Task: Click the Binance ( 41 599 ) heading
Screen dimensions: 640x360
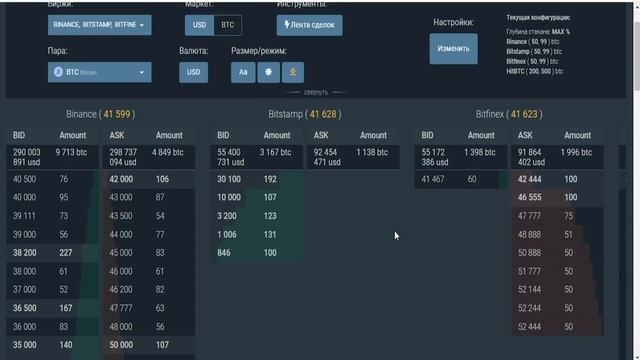Action: (x=100, y=114)
